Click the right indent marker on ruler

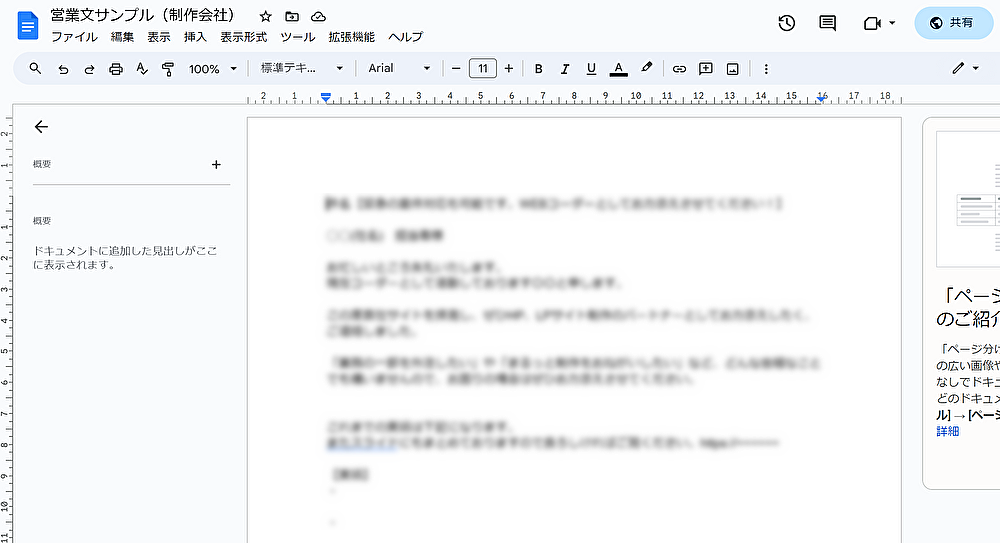[x=821, y=99]
